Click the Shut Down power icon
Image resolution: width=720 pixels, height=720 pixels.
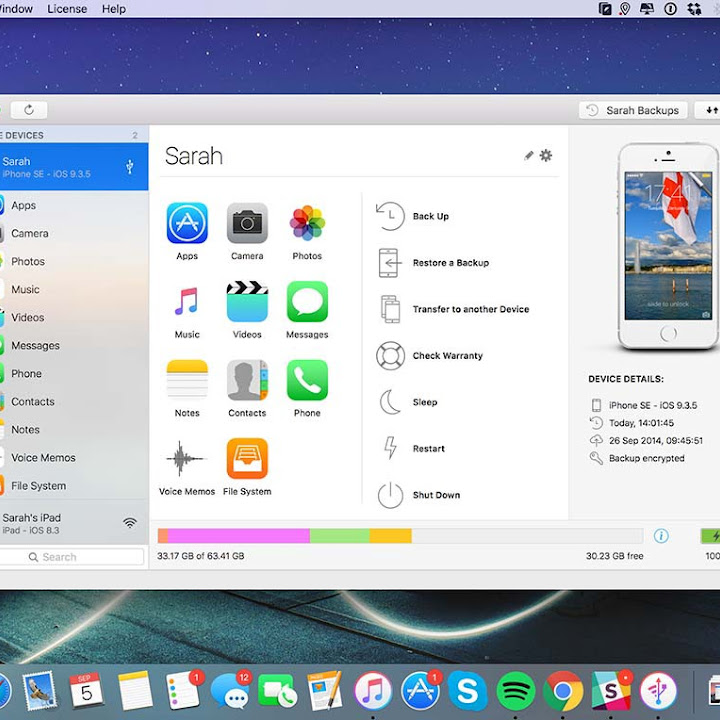click(x=390, y=495)
